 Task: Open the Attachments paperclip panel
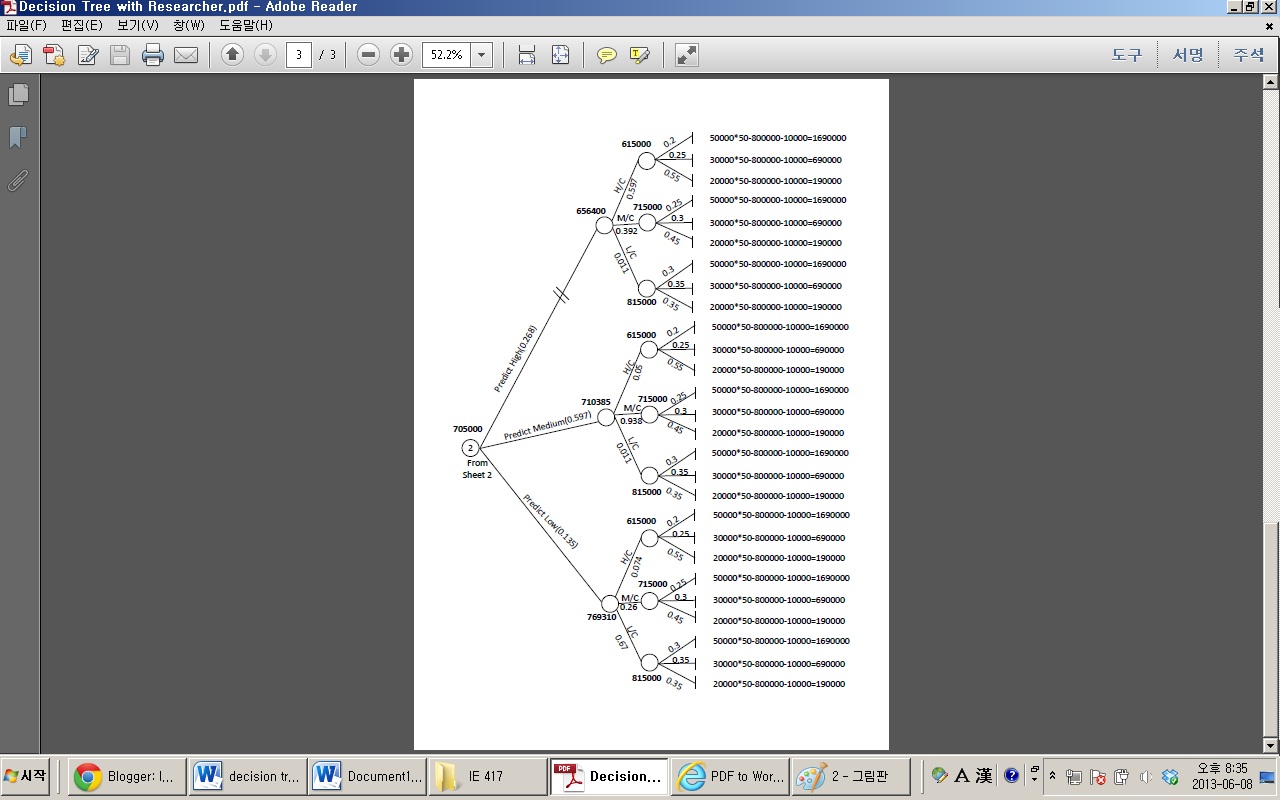tap(16, 181)
